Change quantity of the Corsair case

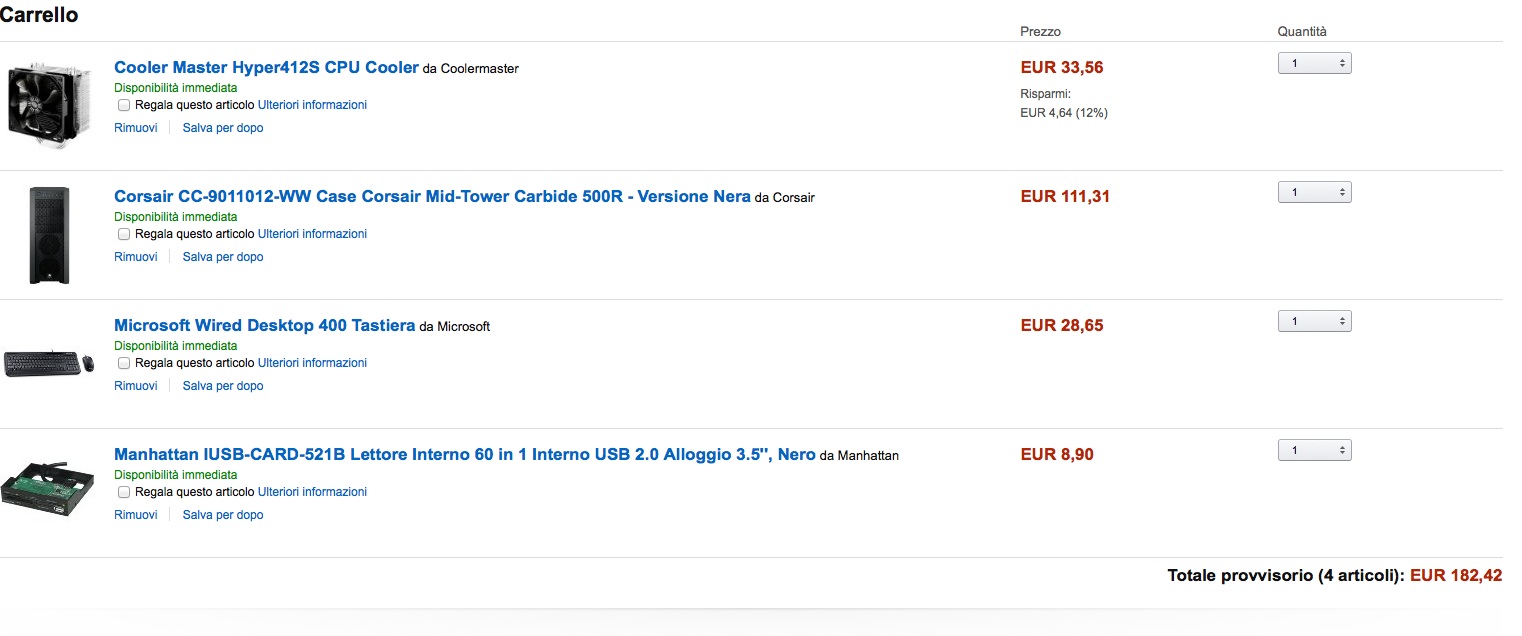click(1314, 192)
